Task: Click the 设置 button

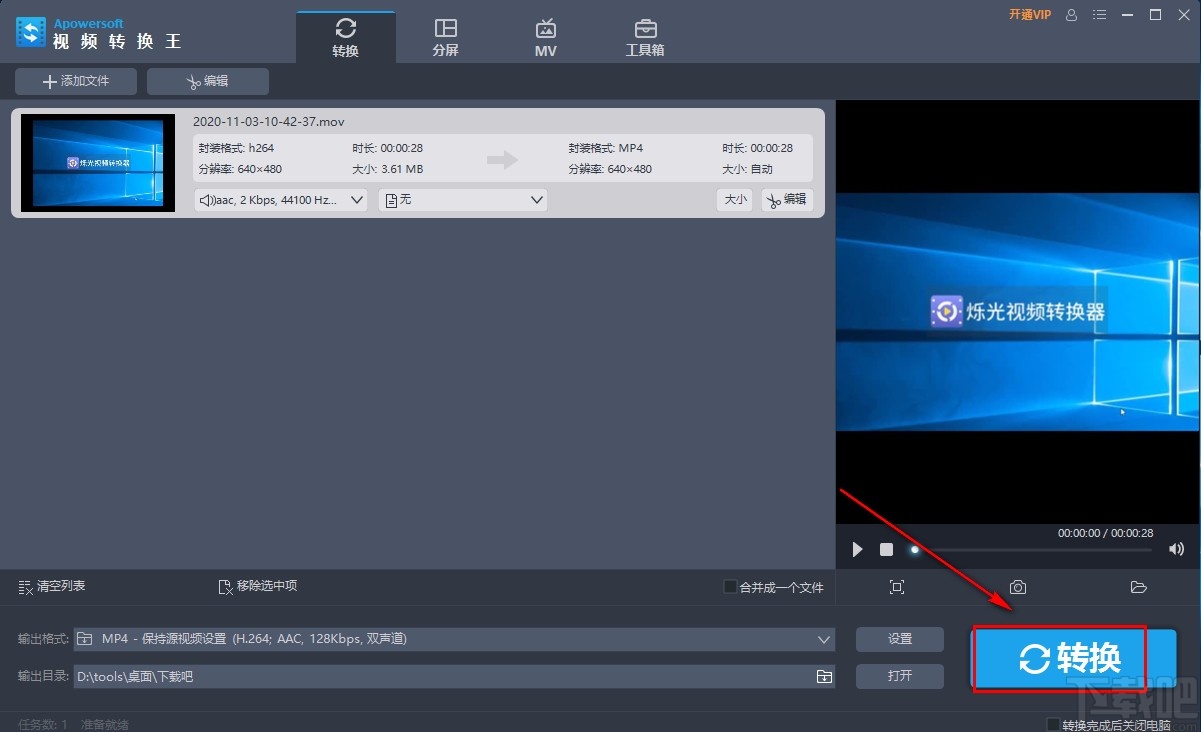Action: click(900, 639)
